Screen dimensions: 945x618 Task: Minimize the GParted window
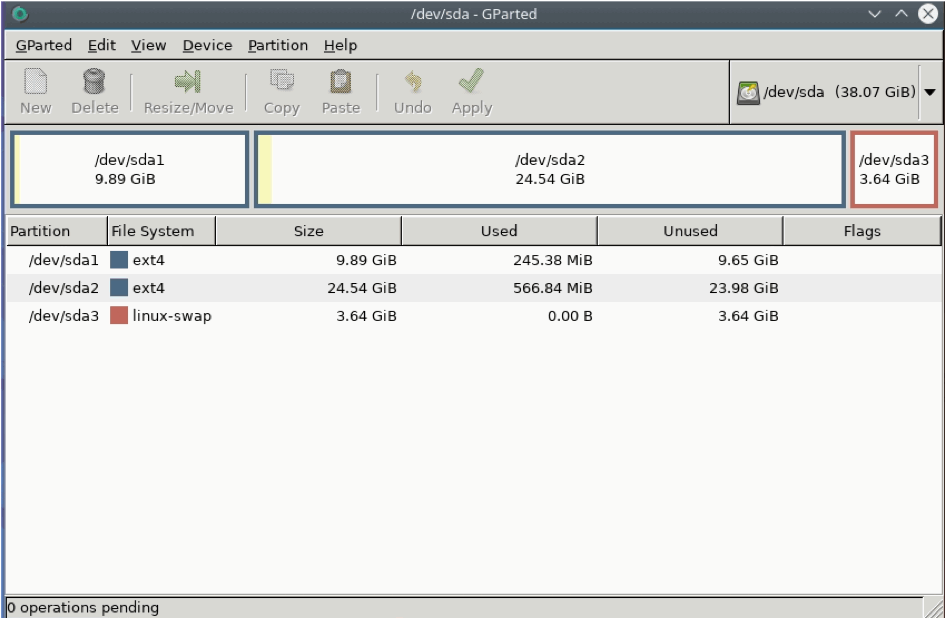(x=874, y=13)
